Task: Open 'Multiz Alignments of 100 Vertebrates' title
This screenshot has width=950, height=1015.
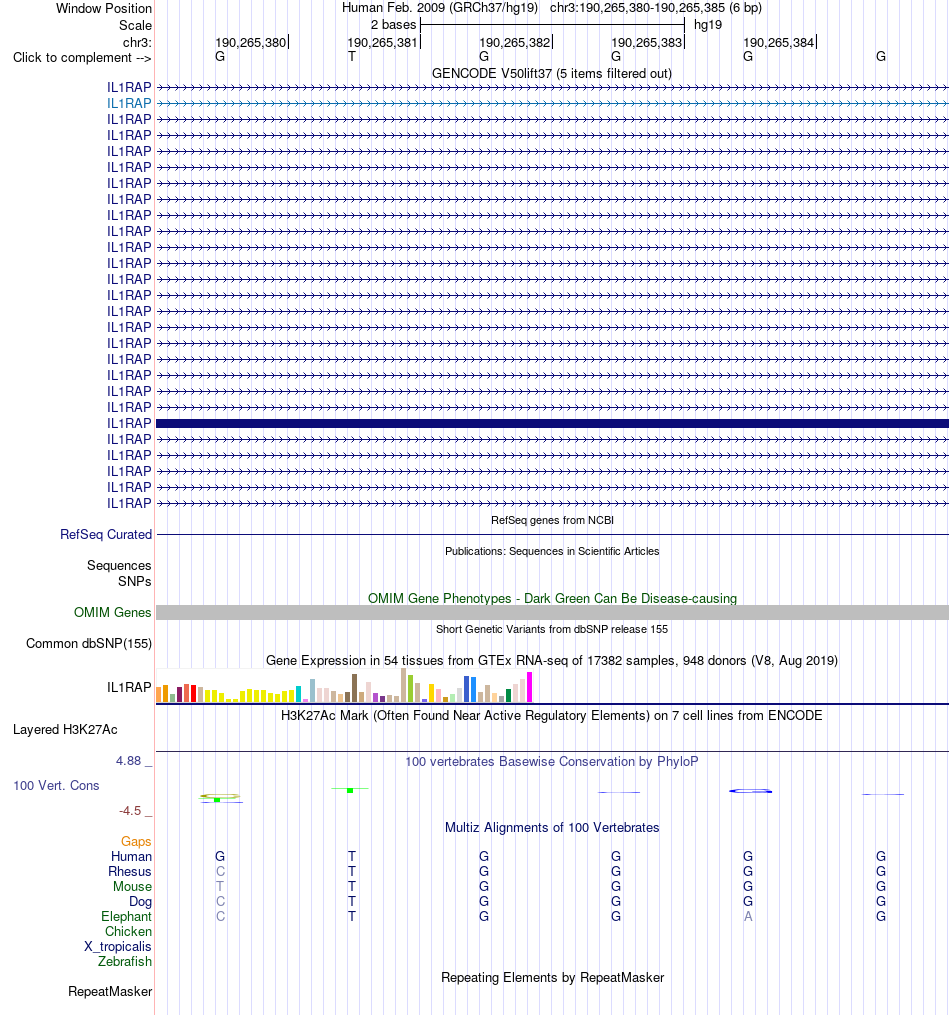Action: (x=552, y=827)
